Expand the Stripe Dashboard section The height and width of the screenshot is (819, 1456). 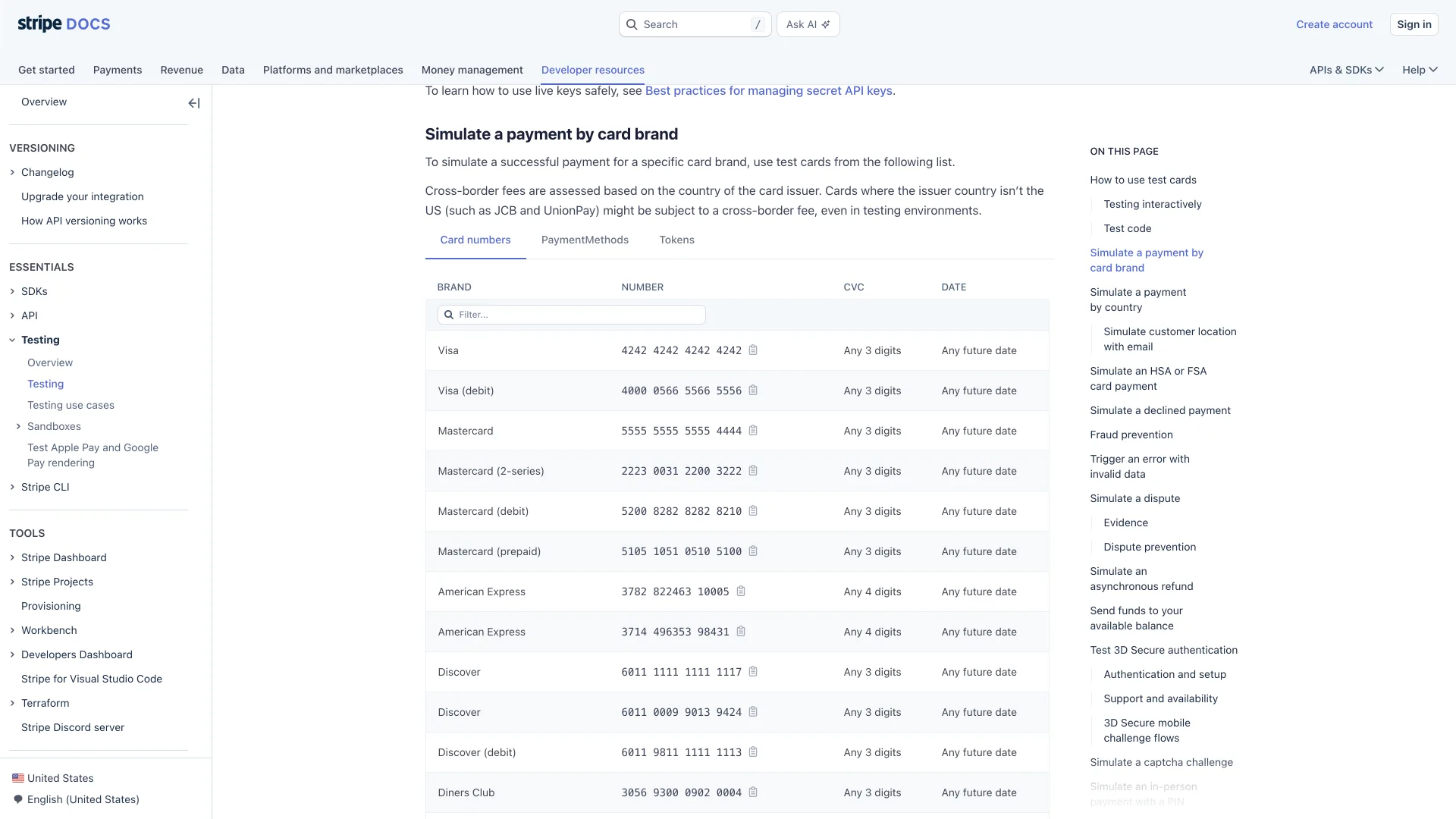[x=12, y=557]
